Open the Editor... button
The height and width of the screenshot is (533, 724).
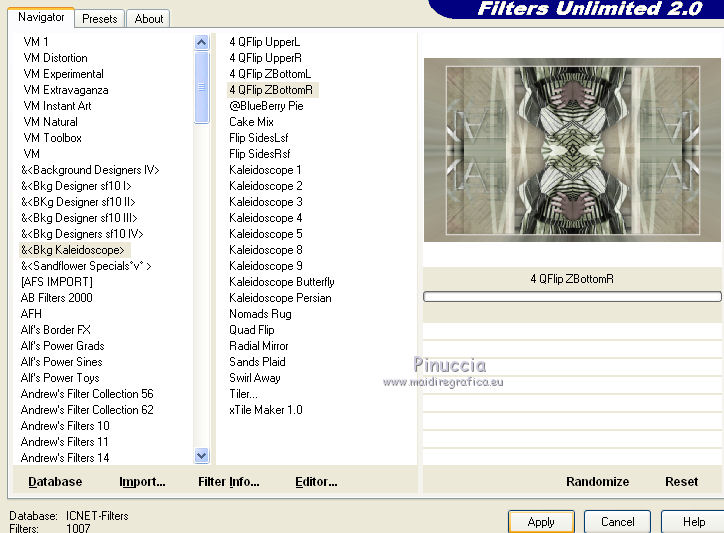pos(316,482)
